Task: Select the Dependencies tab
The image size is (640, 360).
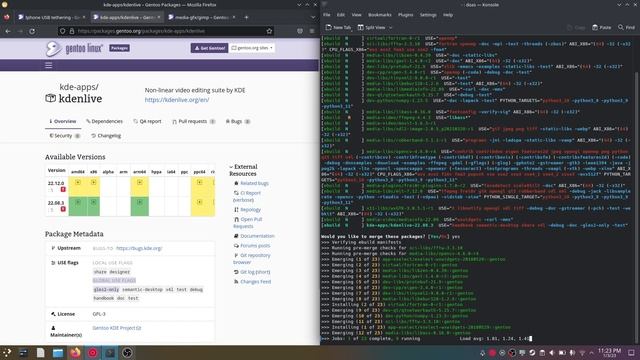Action: (x=104, y=121)
